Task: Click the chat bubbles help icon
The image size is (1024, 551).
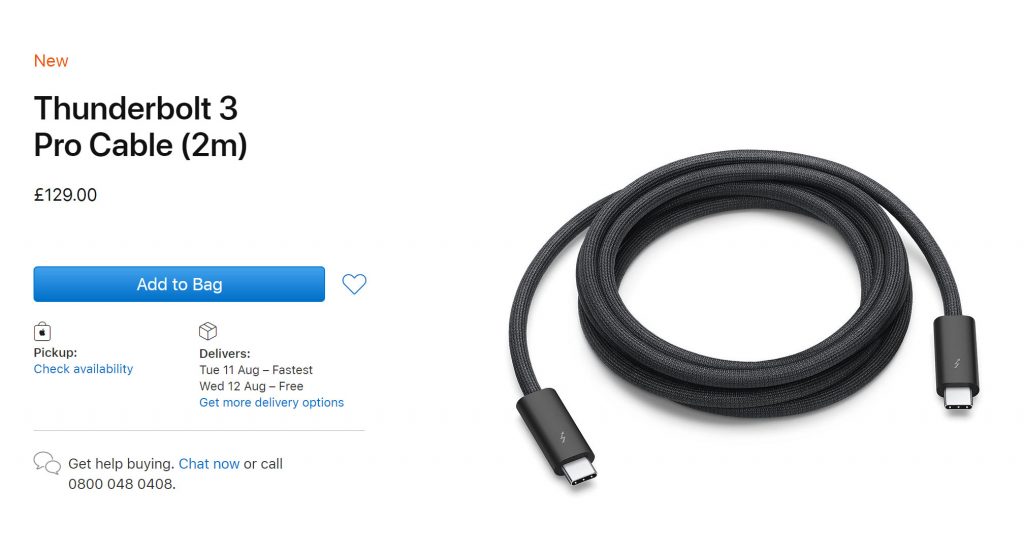Action: point(47,463)
